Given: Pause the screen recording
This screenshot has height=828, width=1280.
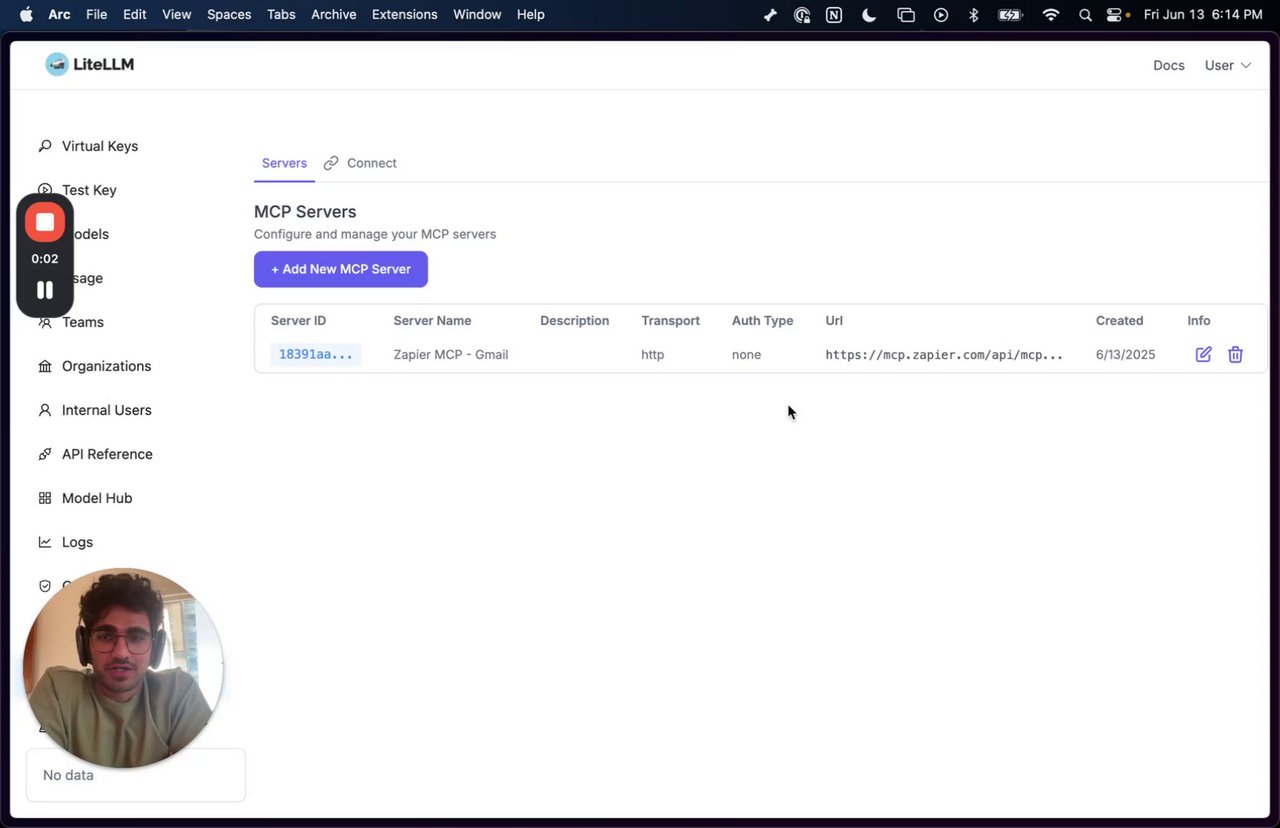Looking at the screenshot, I should click(45, 290).
